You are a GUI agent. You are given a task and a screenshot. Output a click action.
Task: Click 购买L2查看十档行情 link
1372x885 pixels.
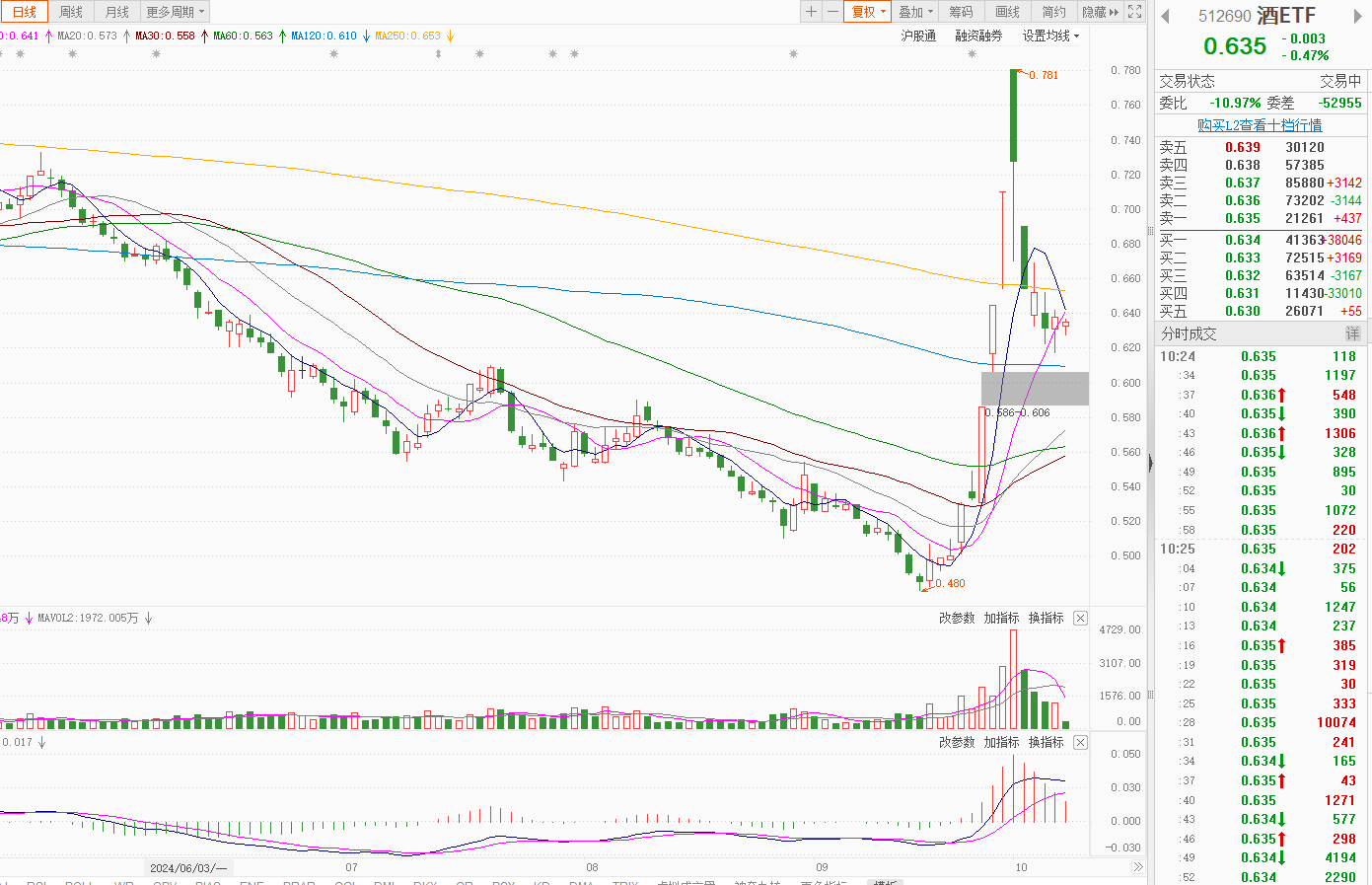click(1260, 125)
